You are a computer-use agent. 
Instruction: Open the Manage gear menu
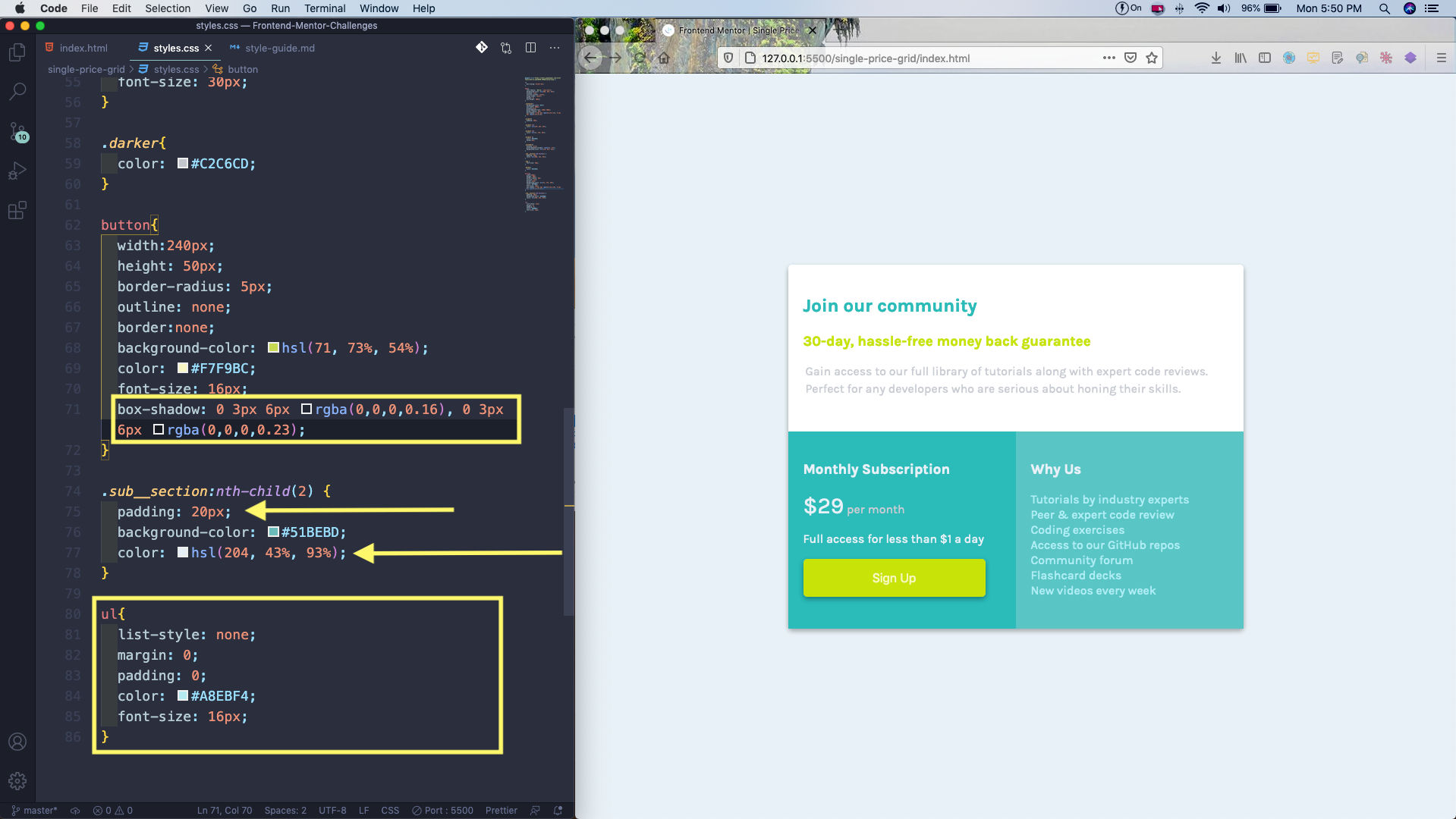(x=17, y=781)
